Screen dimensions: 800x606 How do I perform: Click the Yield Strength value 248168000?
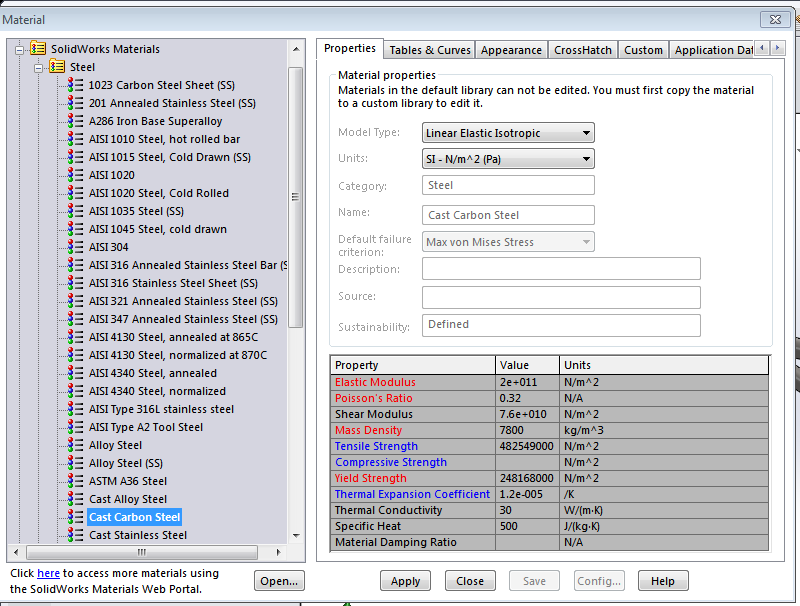(x=527, y=478)
